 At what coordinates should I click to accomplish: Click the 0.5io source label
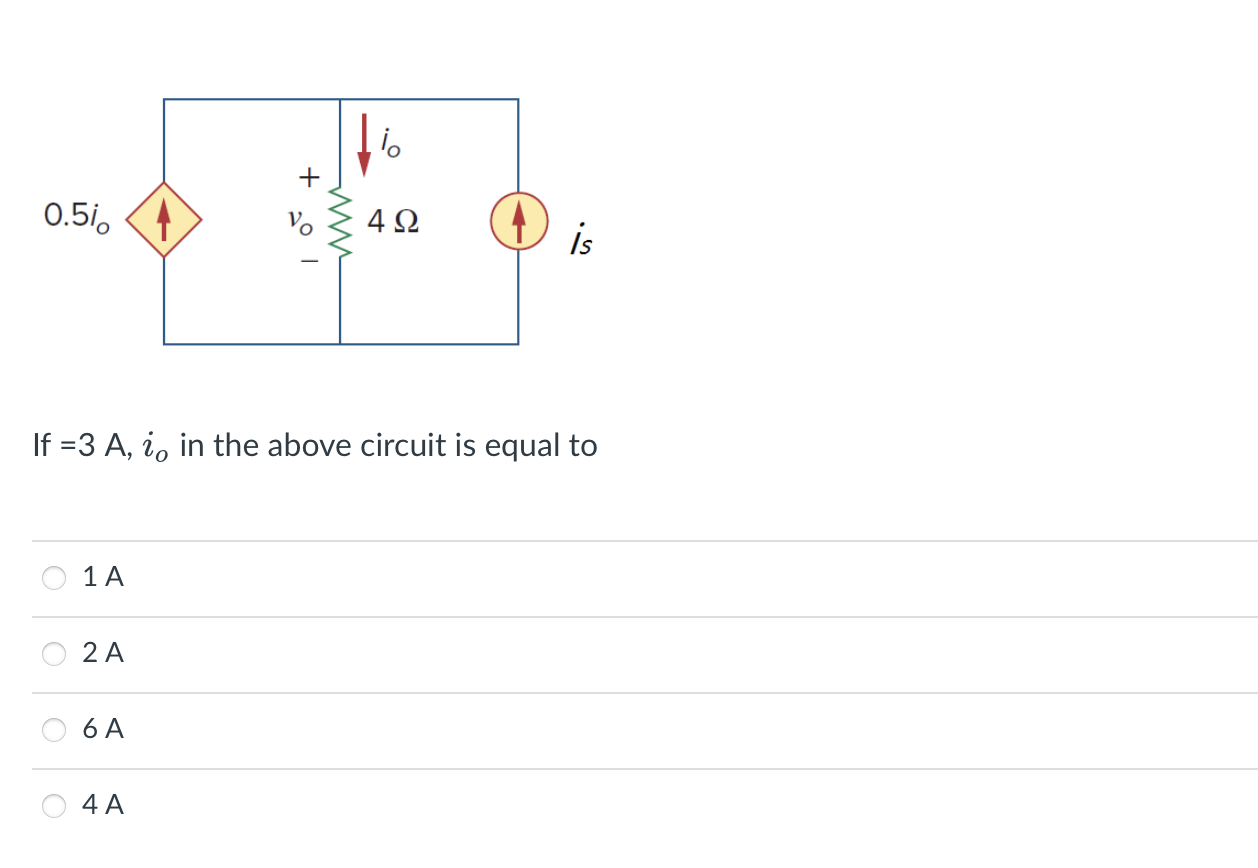tap(77, 216)
